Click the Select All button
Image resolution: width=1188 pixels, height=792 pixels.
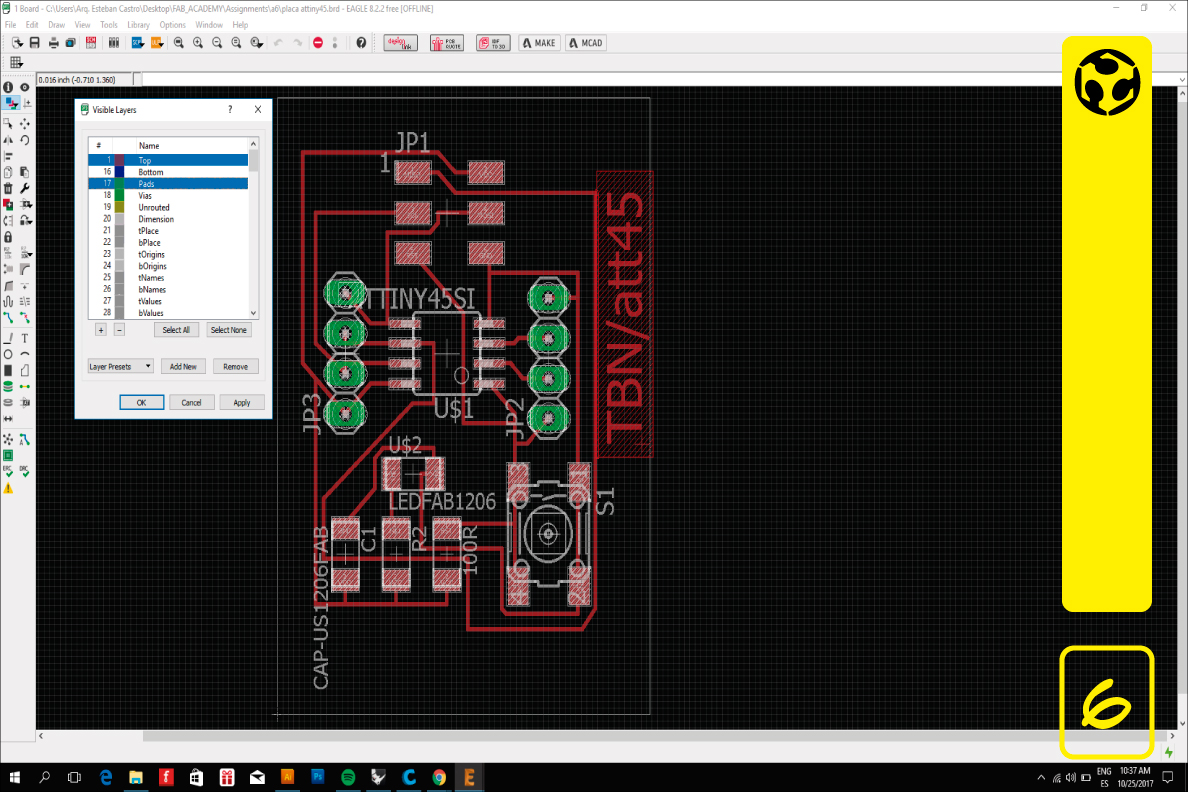click(x=177, y=330)
